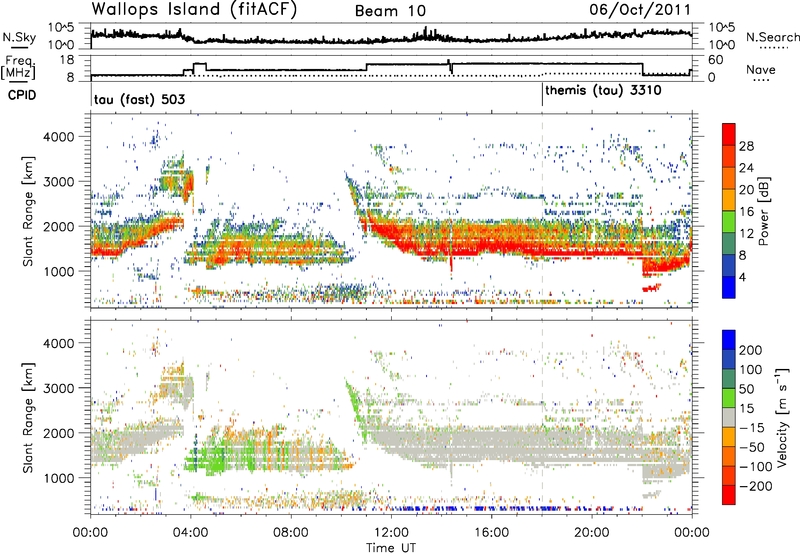Image resolution: width=800 pixels, height=554 pixels.
Task: Select the "Freq. [MHz]" axis label
Action: [18, 68]
